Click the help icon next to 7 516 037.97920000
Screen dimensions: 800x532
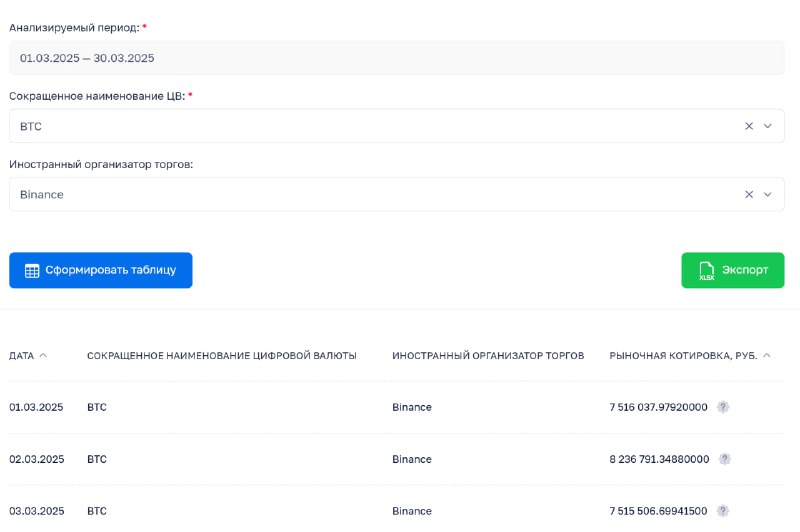point(722,407)
